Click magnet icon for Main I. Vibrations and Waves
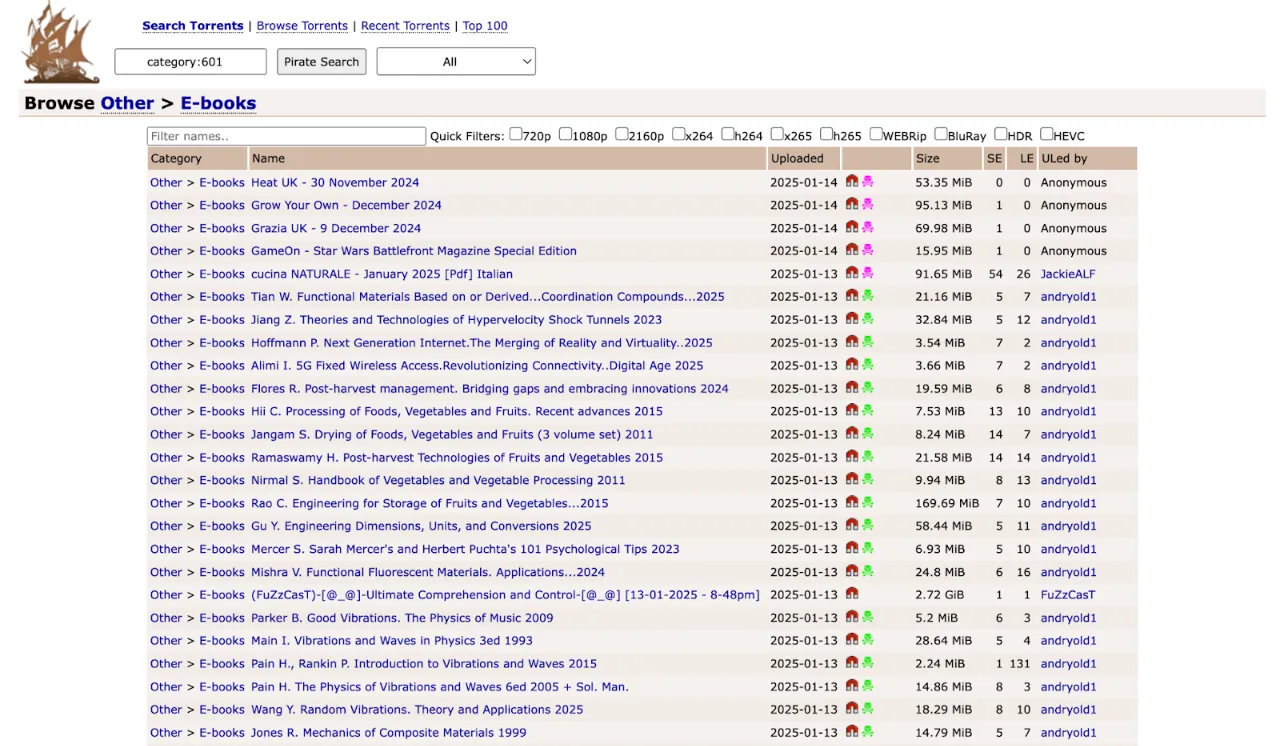1280x746 pixels. pyautogui.click(x=852, y=640)
